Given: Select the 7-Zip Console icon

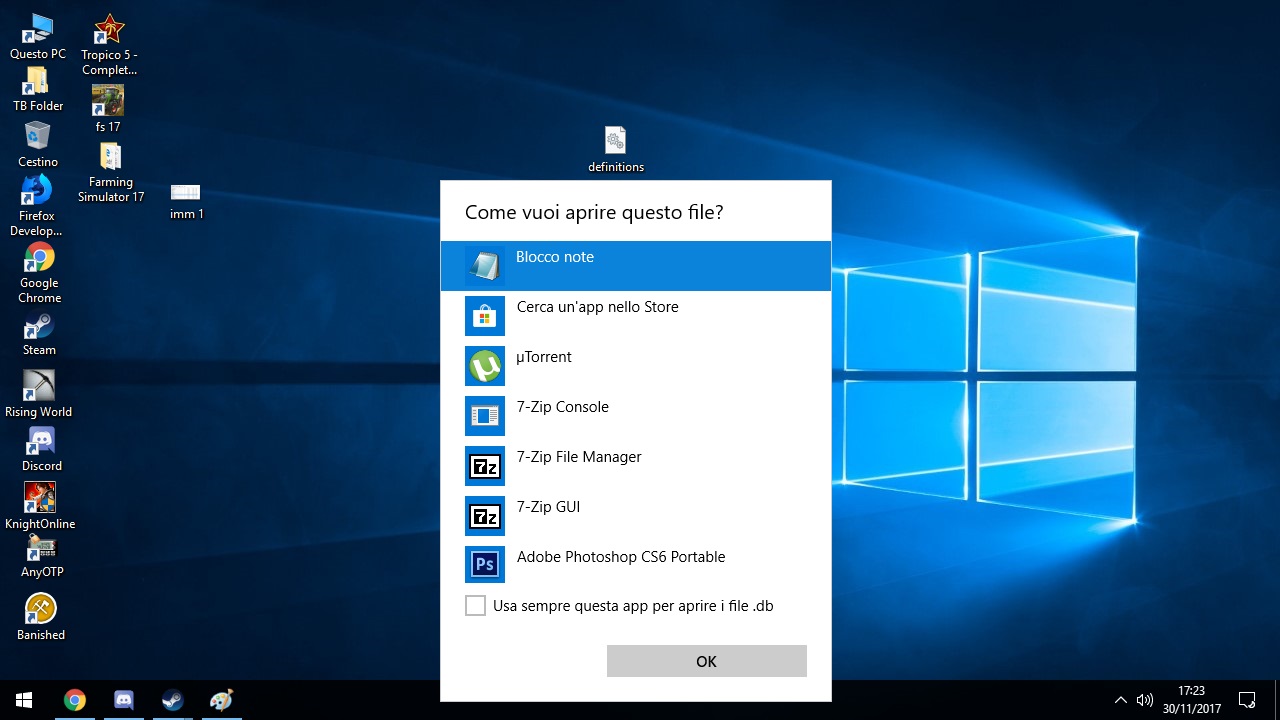Looking at the screenshot, I should (485, 416).
